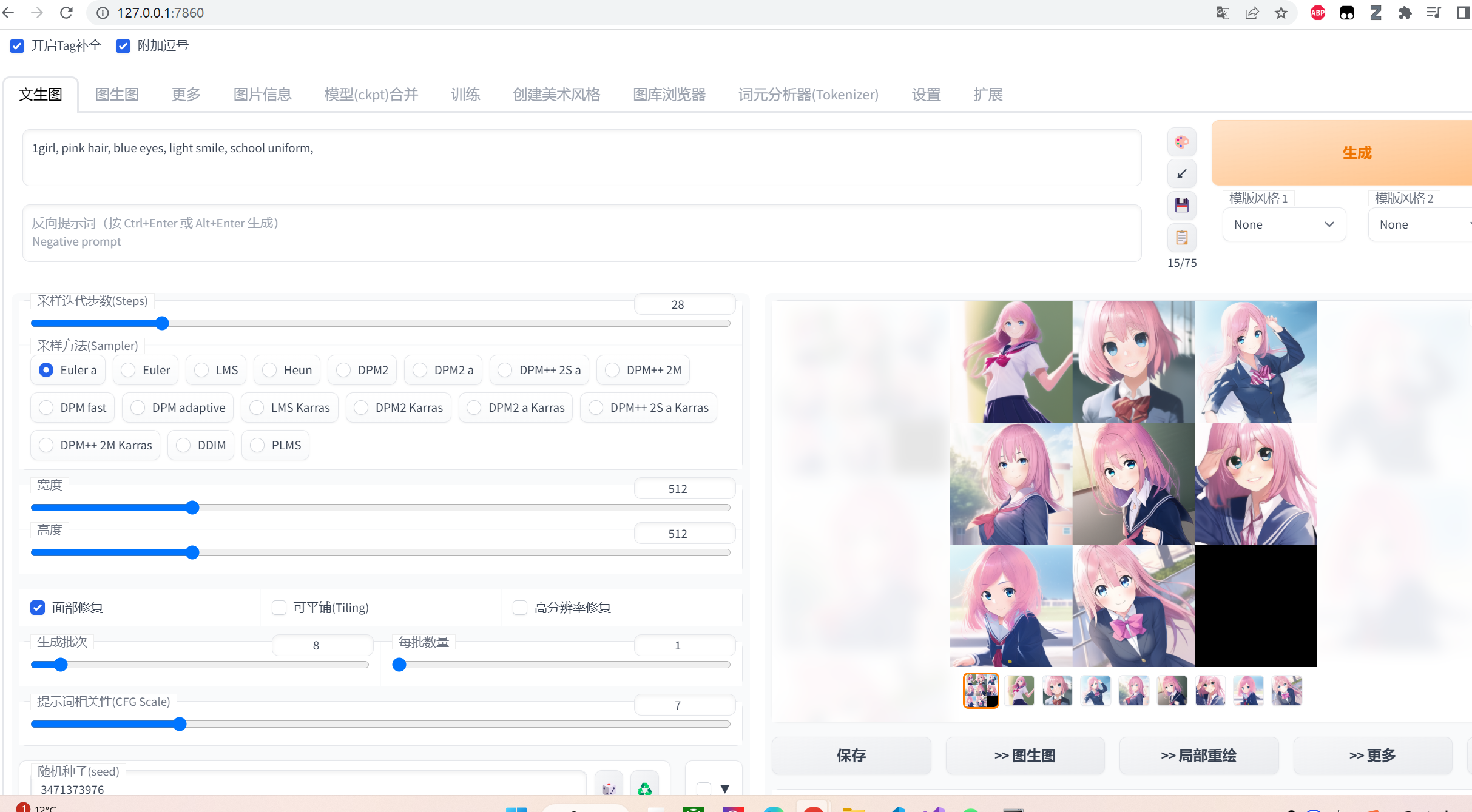Select the grid thumbnail in gallery strip
The image size is (1472, 812).
(981, 691)
